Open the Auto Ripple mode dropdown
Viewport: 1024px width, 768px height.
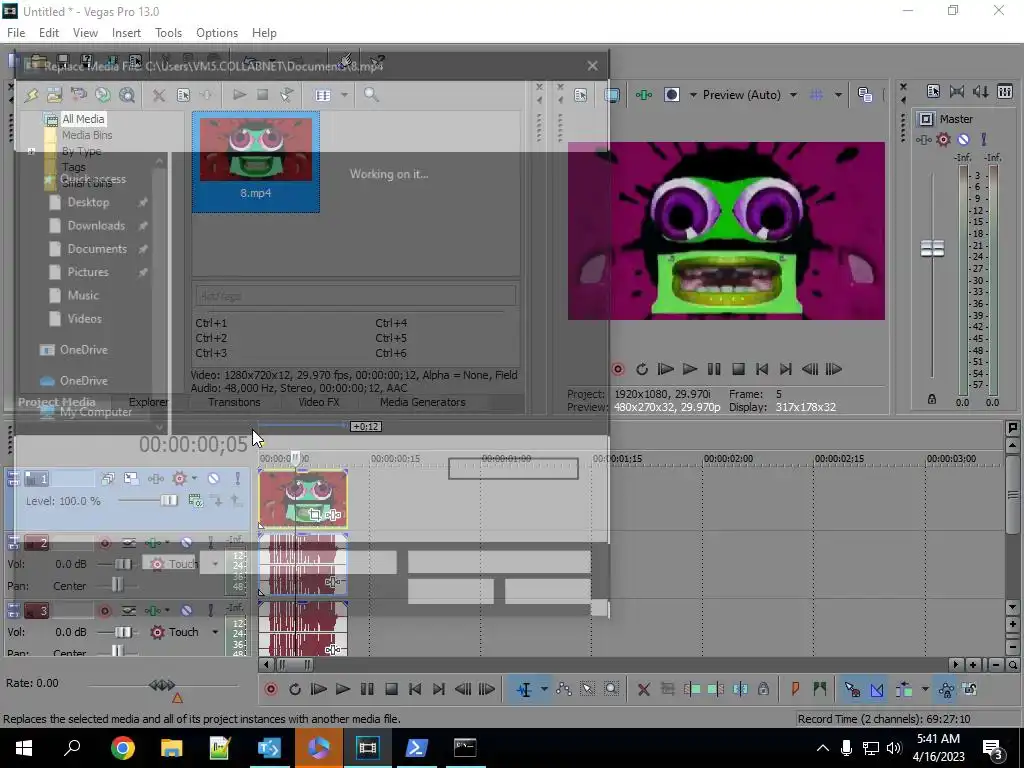coord(925,689)
